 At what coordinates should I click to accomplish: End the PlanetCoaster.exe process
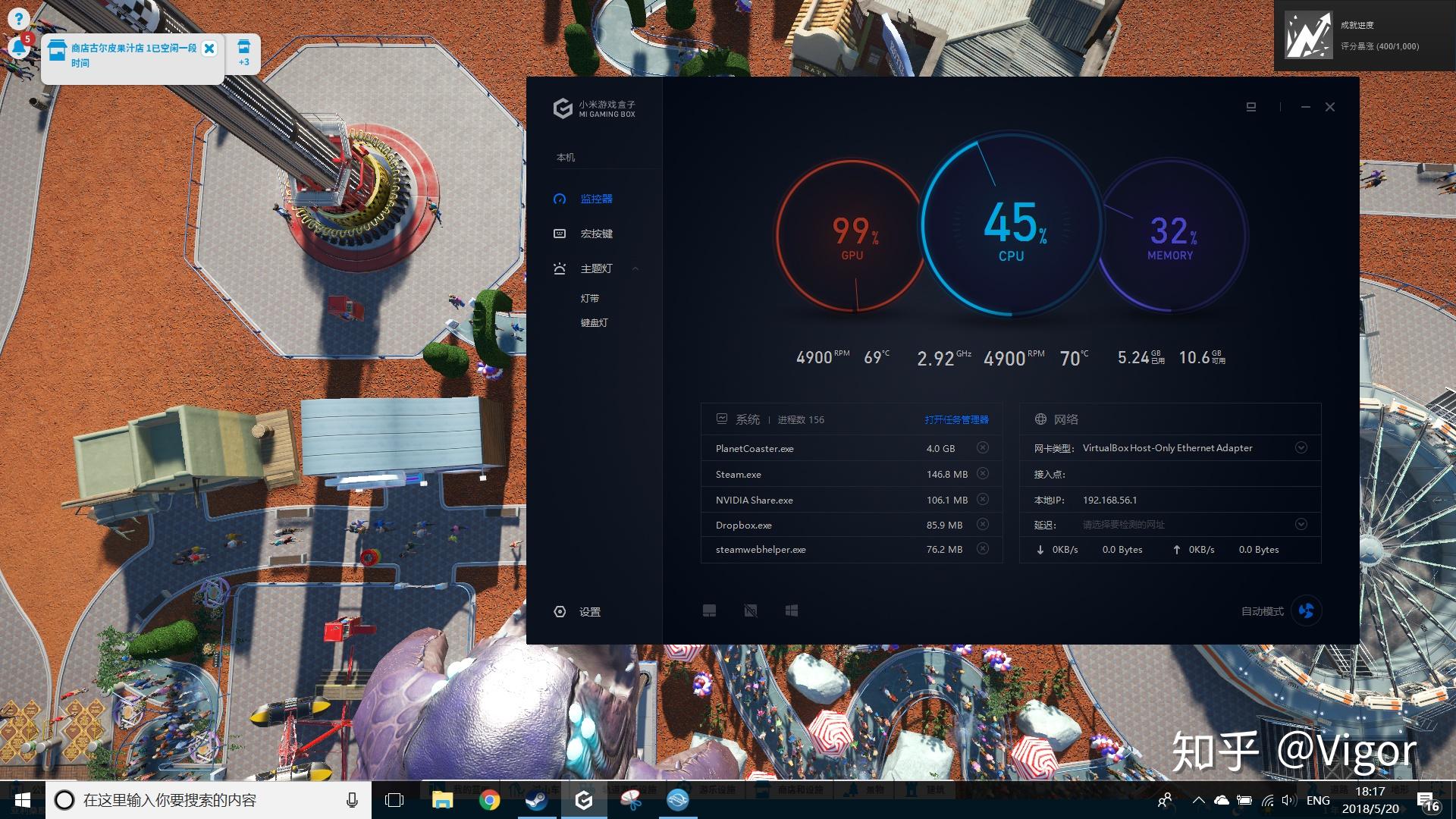click(982, 447)
